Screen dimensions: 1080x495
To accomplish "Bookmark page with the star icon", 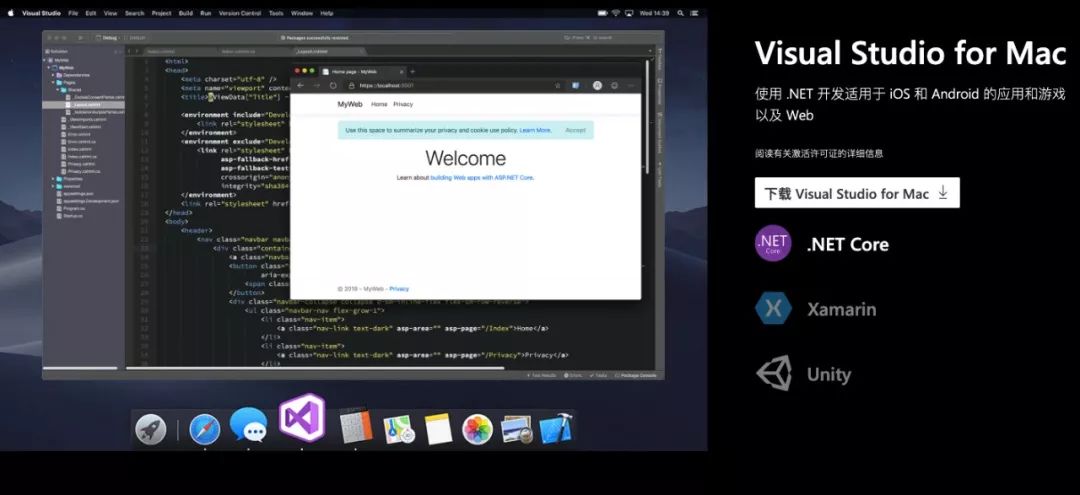I will click(x=555, y=86).
